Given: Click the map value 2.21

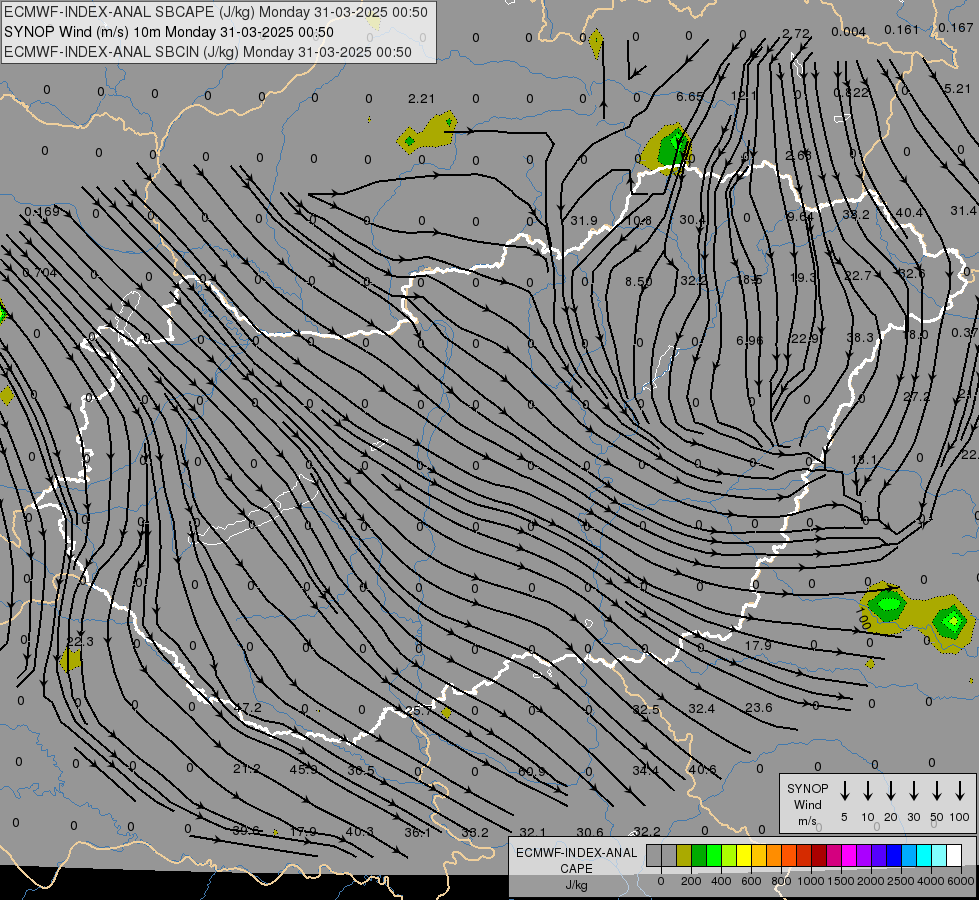Looking at the screenshot, I should 421,99.
